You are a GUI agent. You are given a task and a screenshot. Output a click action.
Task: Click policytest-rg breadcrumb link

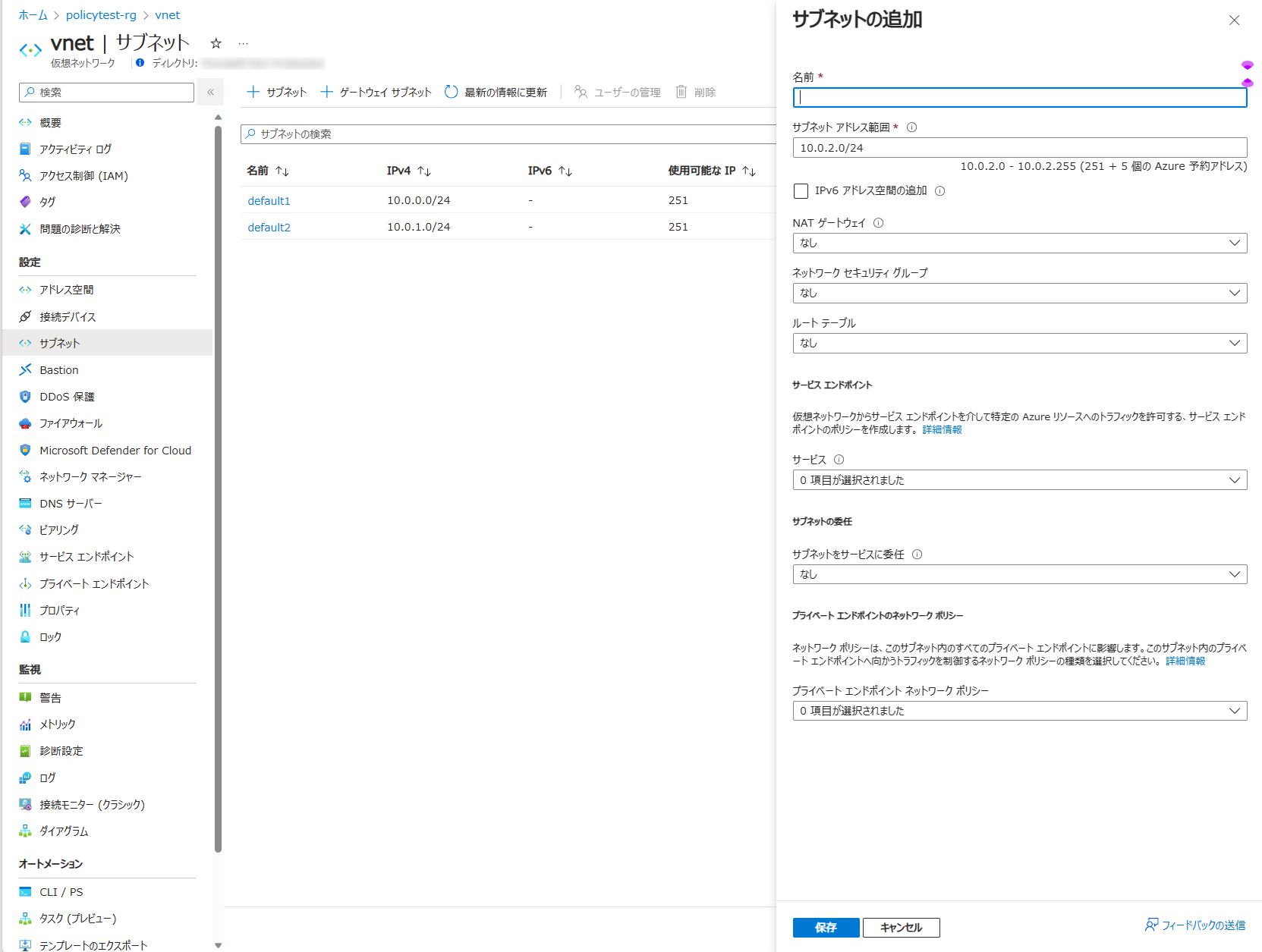click(101, 15)
